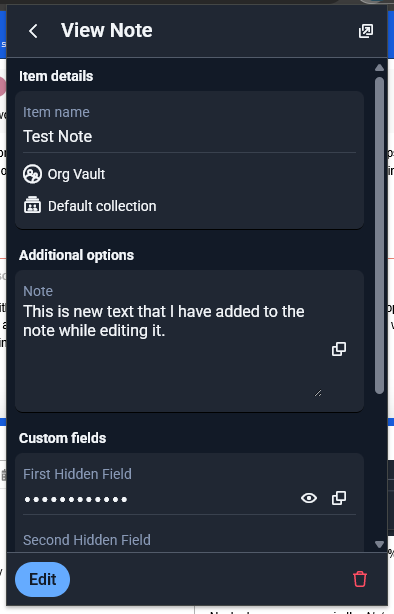Image resolution: width=394 pixels, height=614 pixels.
Task: Click the Second Hidden Field label
Action: (x=87, y=540)
